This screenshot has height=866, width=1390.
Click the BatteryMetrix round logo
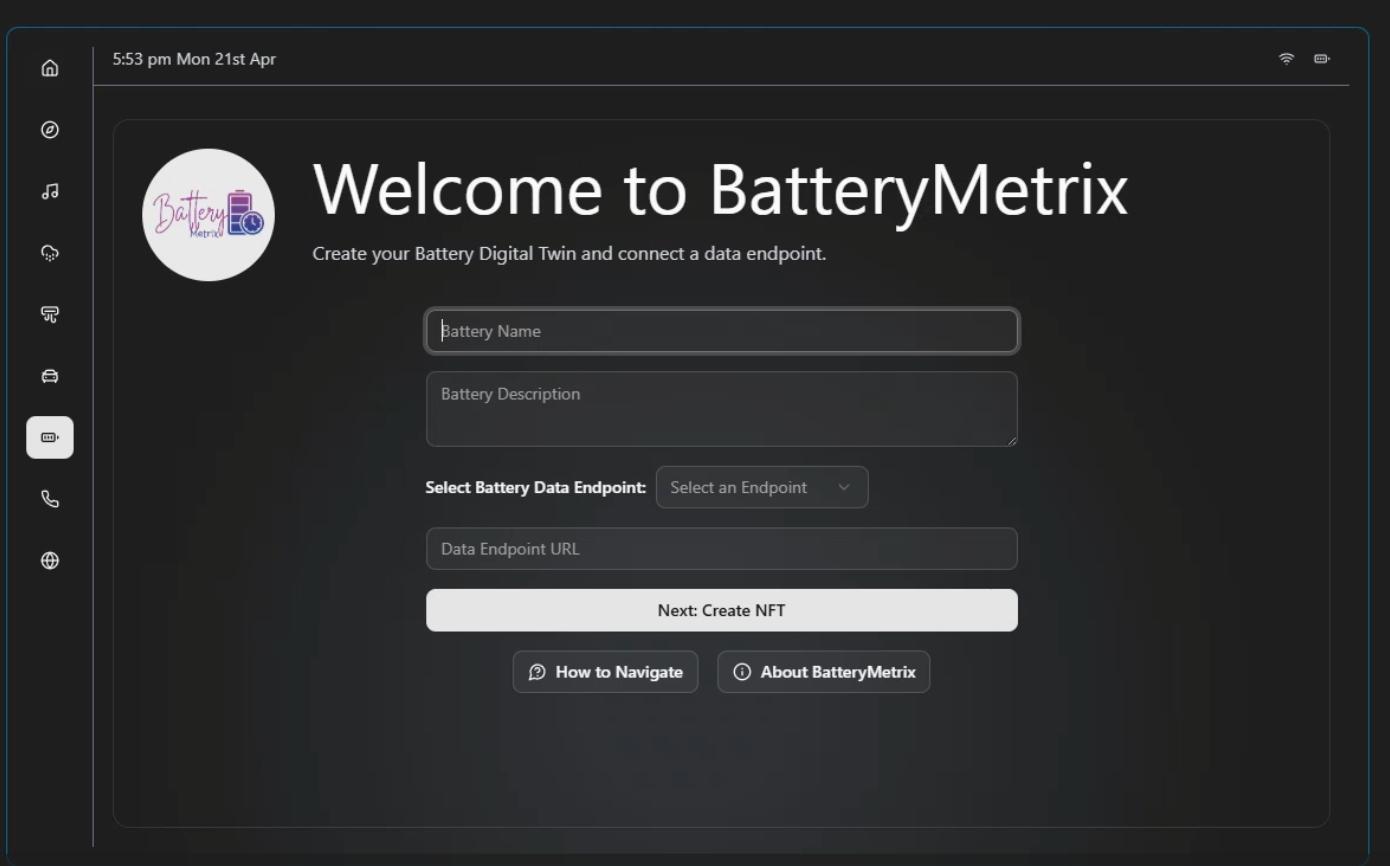(208, 215)
